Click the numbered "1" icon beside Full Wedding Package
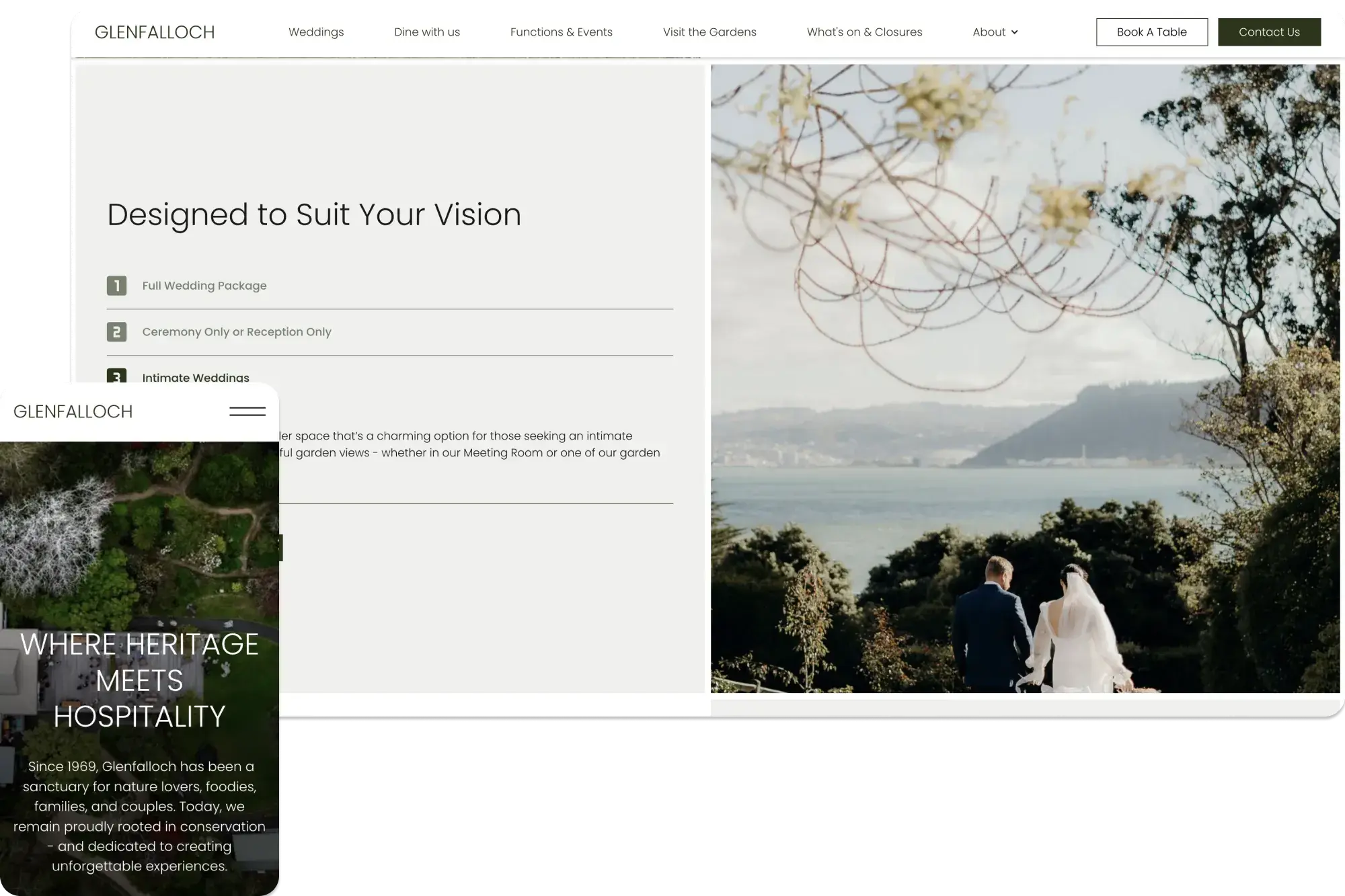 117,286
